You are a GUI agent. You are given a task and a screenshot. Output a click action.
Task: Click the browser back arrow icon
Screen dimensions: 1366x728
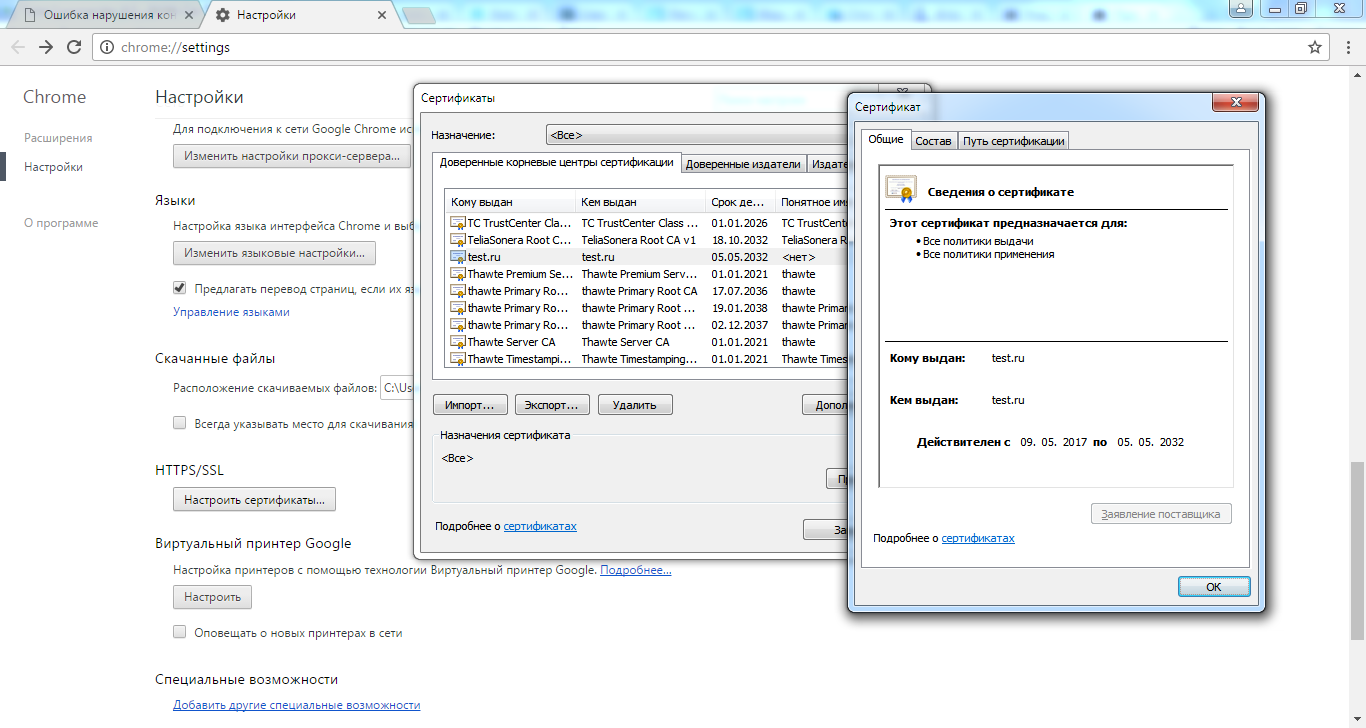tap(18, 47)
